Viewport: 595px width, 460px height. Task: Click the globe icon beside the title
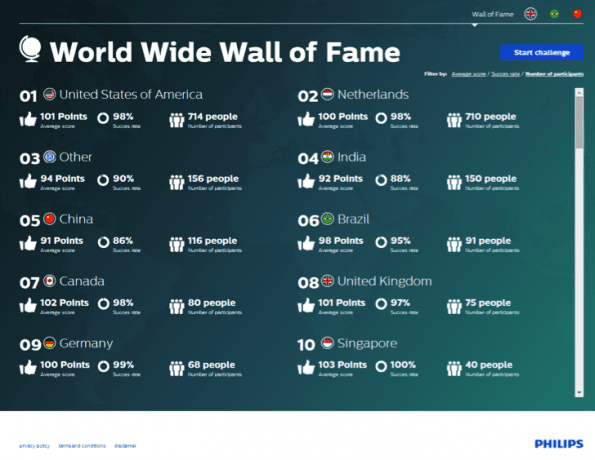point(30,49)
